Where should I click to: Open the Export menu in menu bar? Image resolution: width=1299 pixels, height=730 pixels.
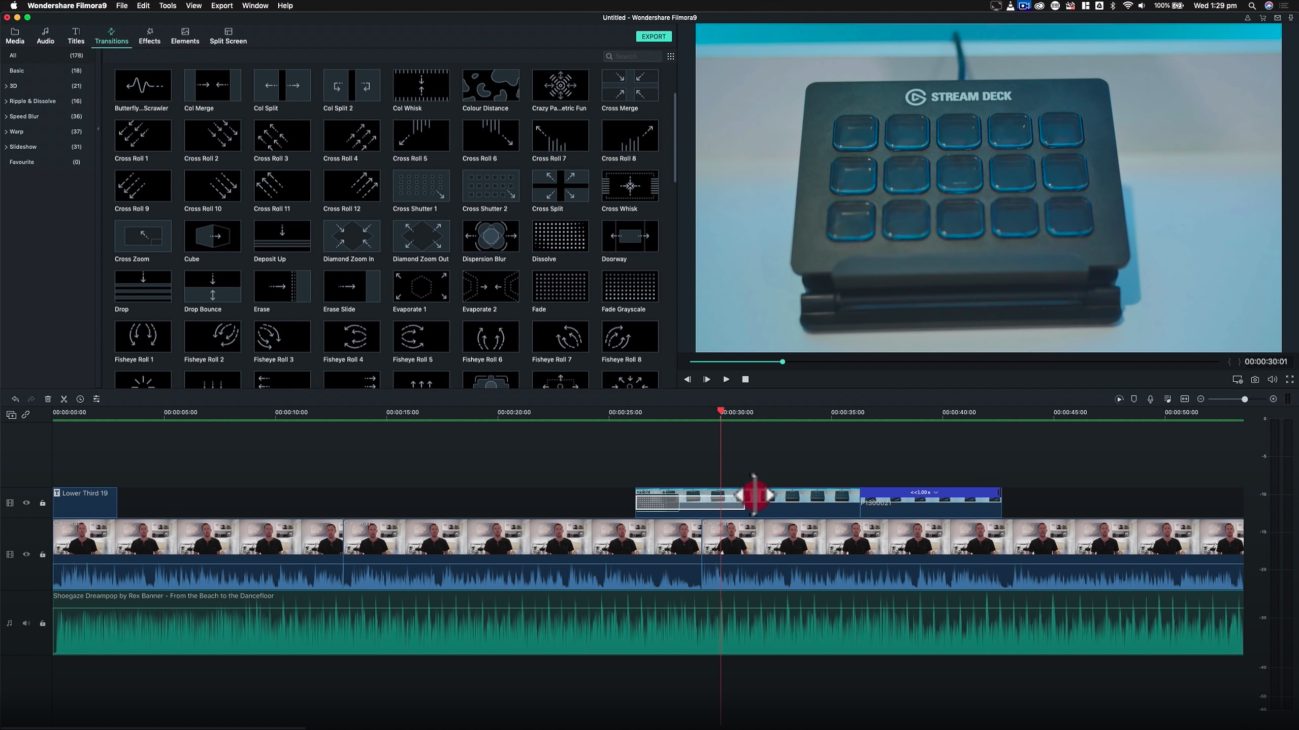tap(222, 5)
